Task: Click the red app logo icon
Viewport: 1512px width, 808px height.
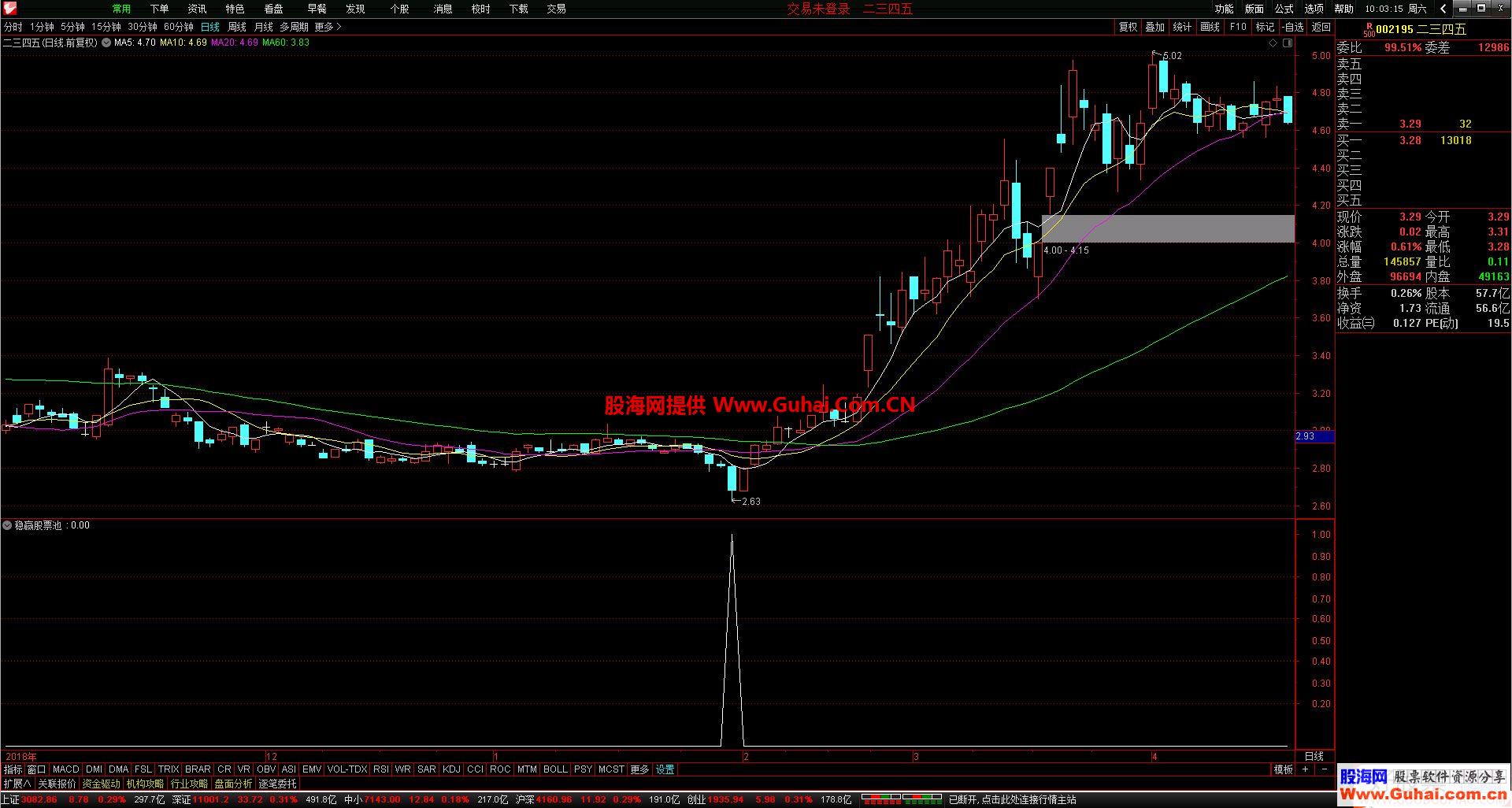Action: [x=10, y=9]
